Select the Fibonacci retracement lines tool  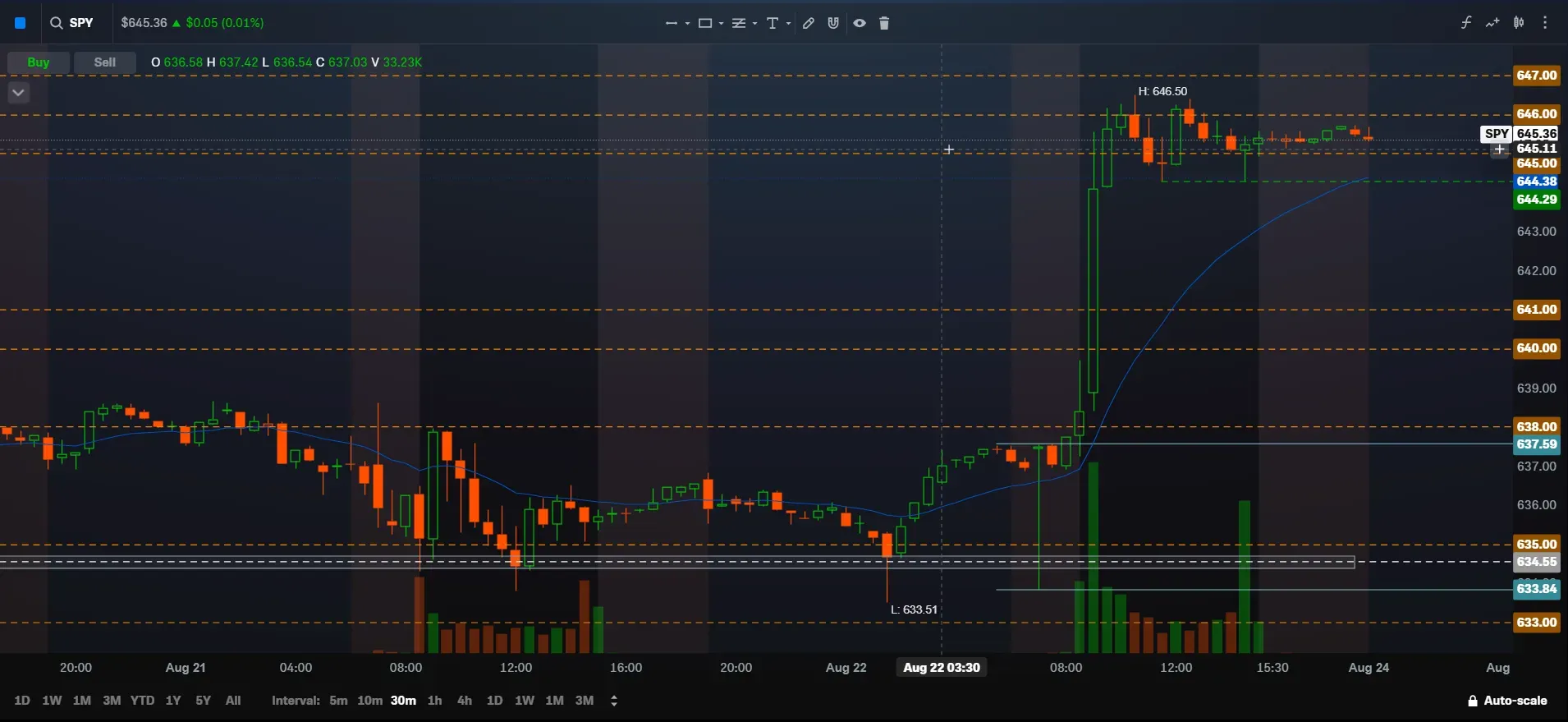click(x=739, y=23)
